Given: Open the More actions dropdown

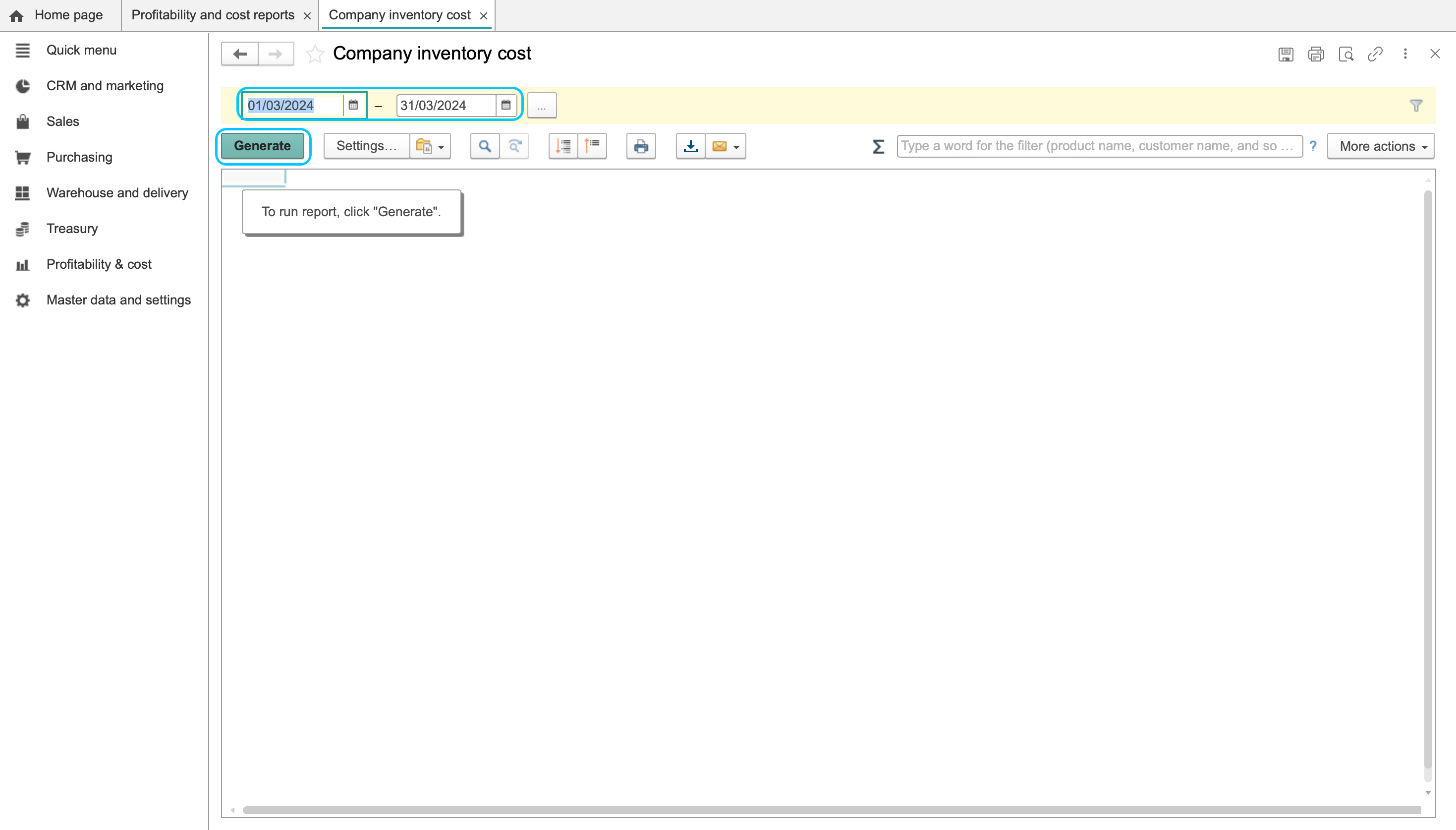Looking at the screenshot, I should pos(1381,146).
